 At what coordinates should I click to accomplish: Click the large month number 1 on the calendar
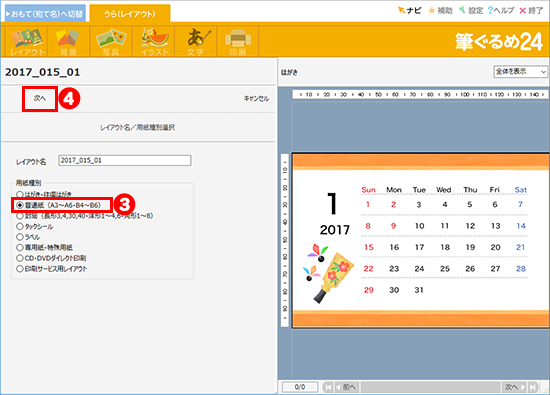click(x=332, y=203)
